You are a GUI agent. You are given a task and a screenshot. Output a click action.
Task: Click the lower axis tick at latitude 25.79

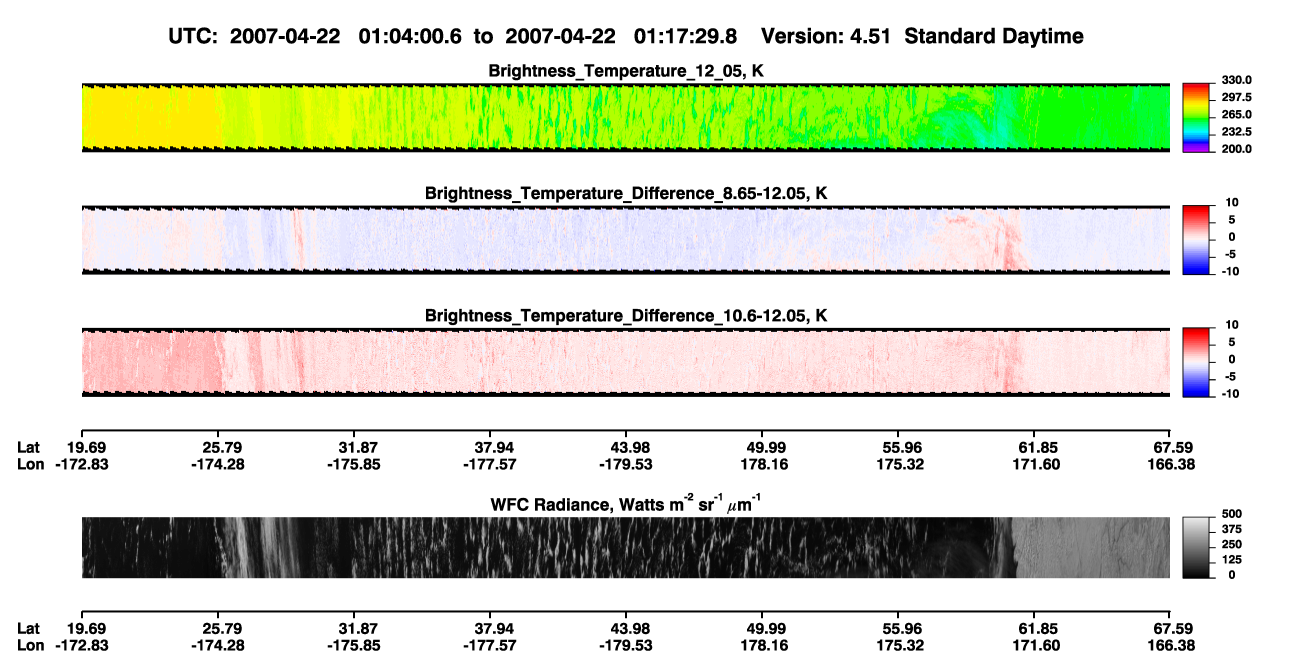coord(217,616)
